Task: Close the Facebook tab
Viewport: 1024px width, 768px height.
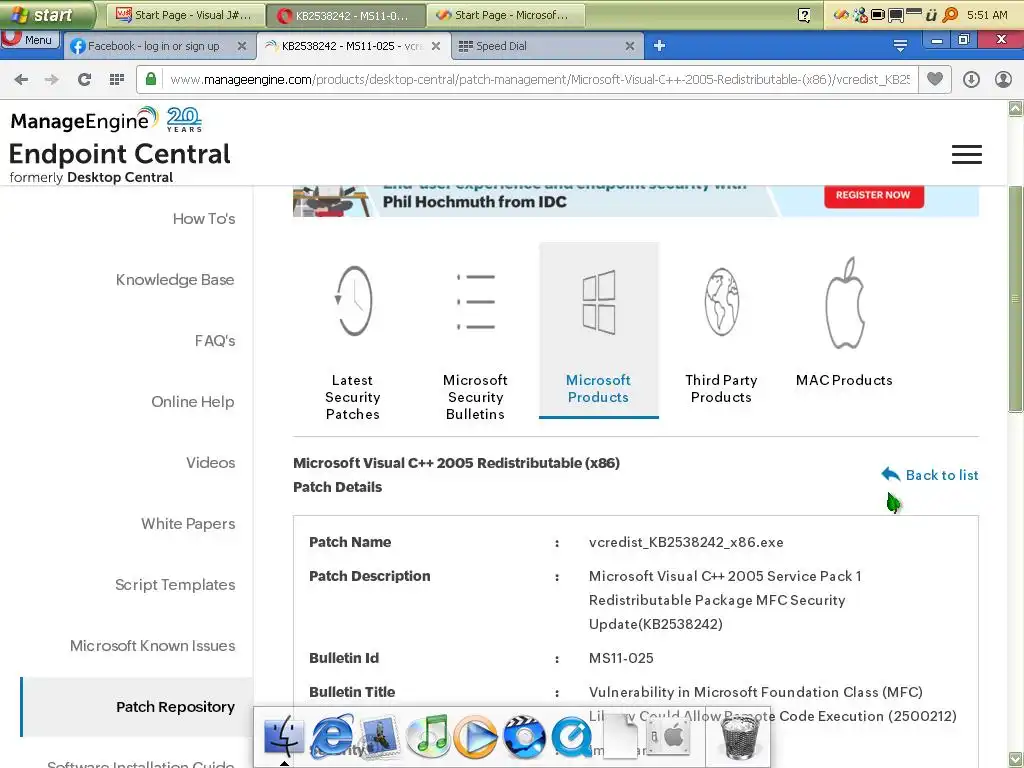Action: tap(242, 46)
